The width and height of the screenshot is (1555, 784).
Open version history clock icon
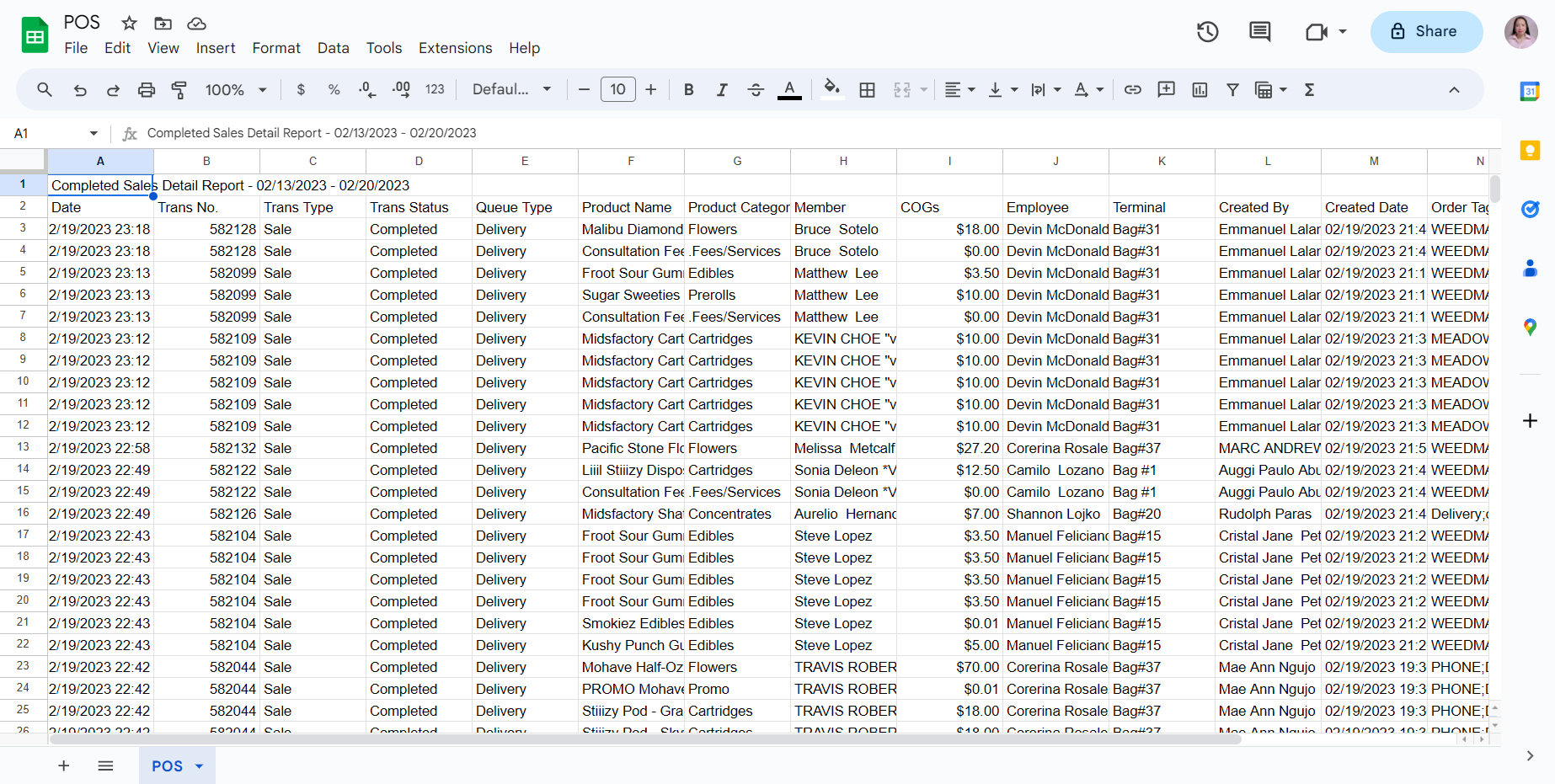1208,32
